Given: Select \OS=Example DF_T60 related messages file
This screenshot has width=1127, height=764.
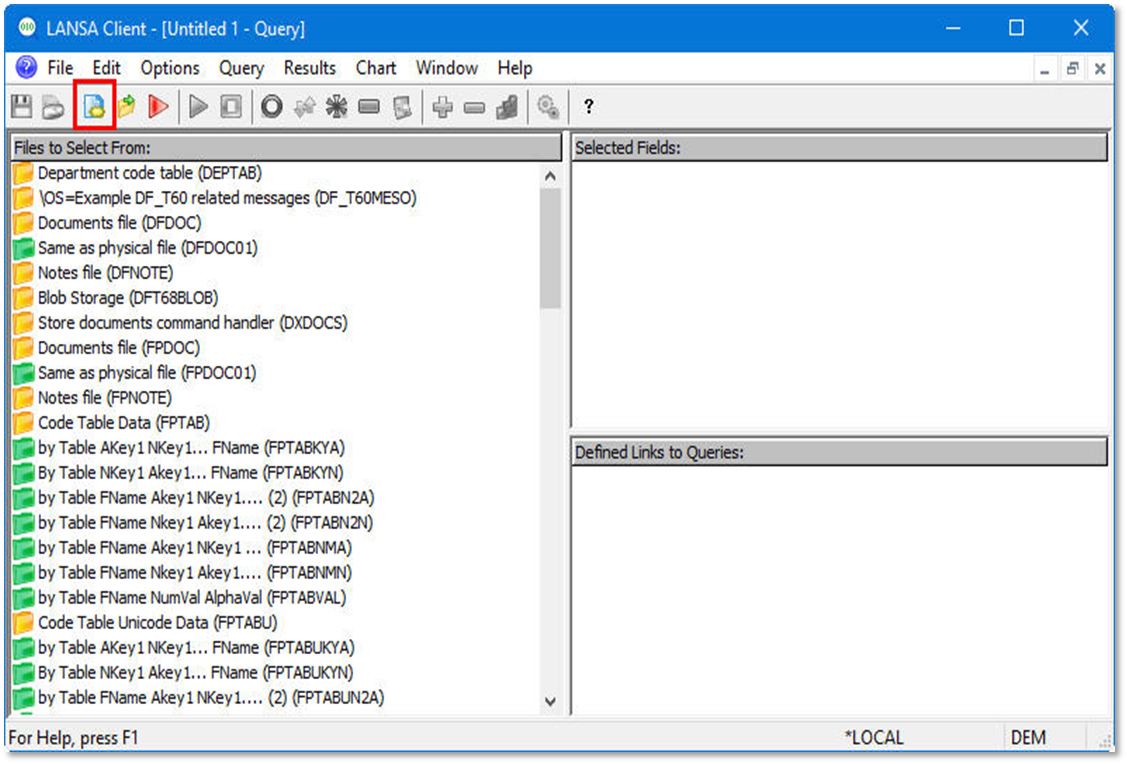Looking at the screenshot, I should click(227, 198).
